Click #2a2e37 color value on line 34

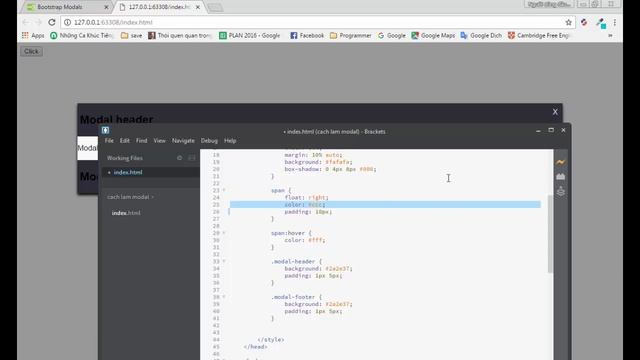[338, 269]
